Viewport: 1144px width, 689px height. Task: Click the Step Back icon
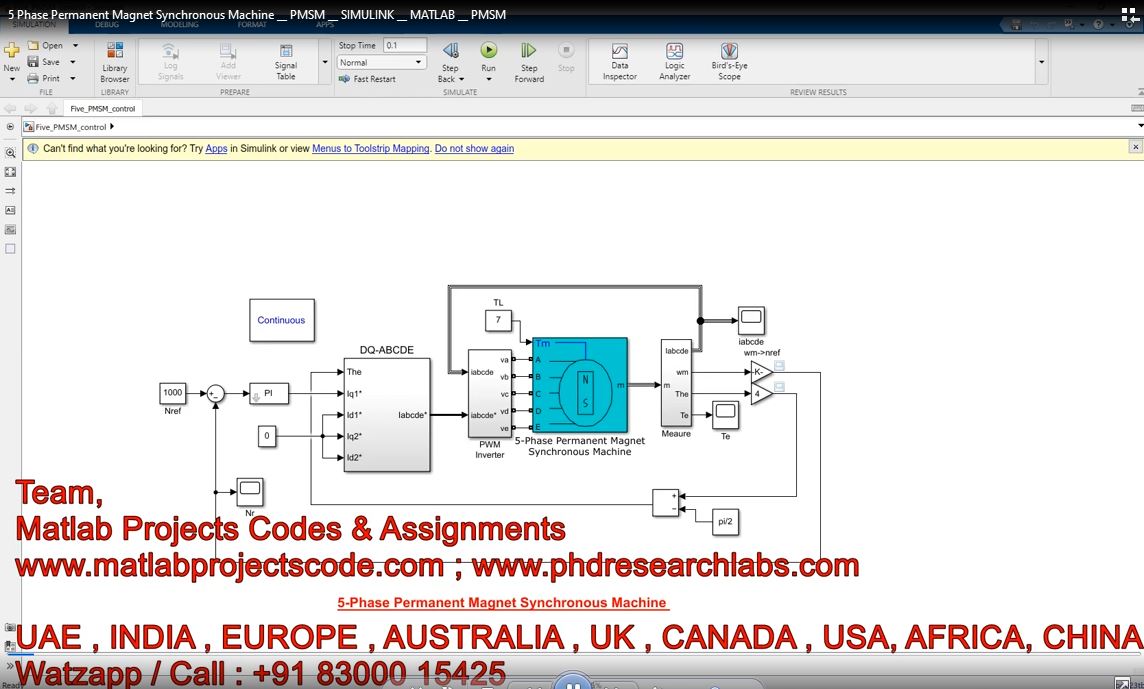450,51
